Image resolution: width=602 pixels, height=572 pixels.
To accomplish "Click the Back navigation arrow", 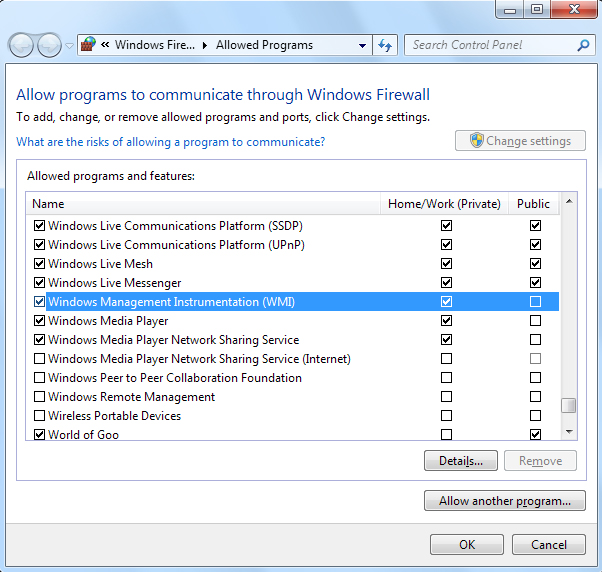I will click(21, 45).
